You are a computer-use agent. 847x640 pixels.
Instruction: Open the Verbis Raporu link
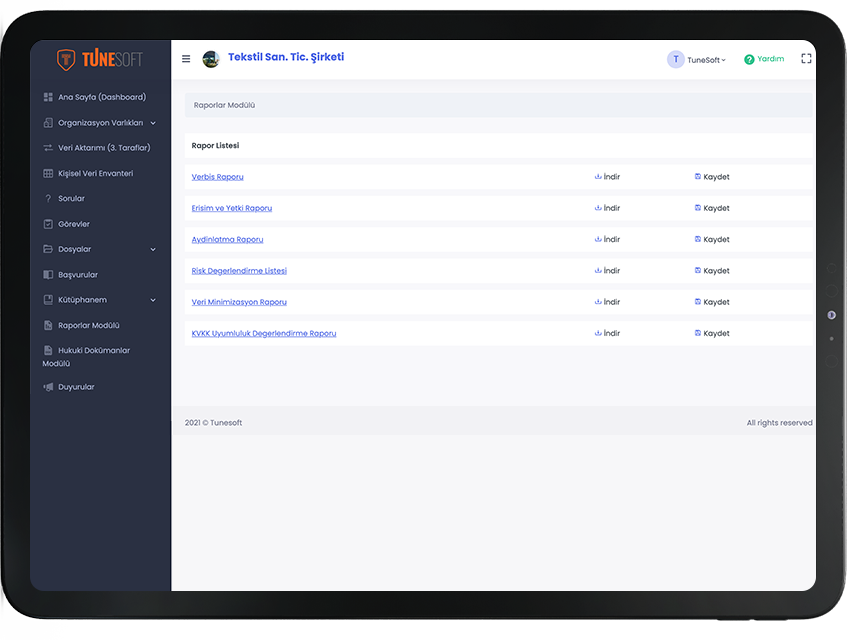[x=218, y=177]
